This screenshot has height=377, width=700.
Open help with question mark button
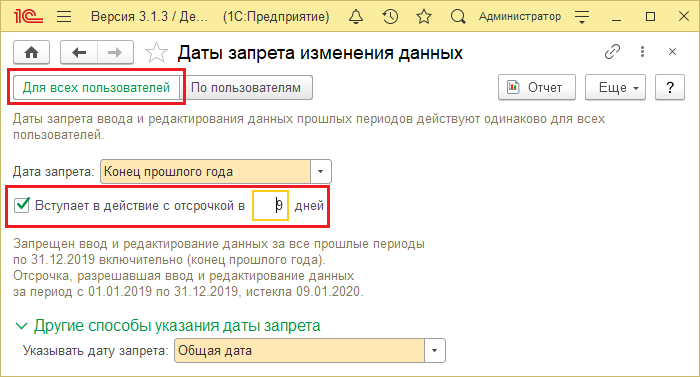point(670,87)
